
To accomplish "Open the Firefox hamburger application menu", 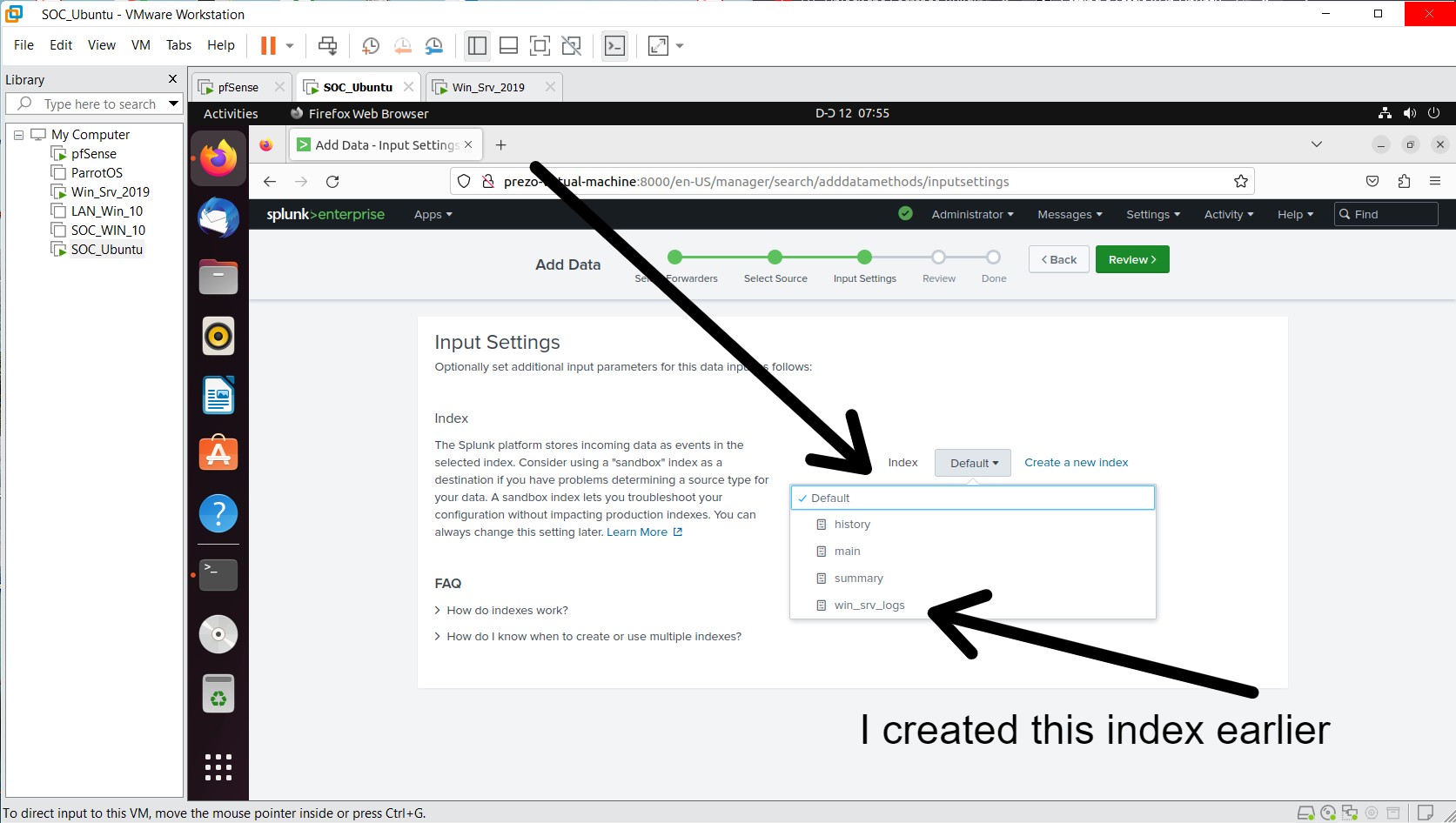I will point(1435,181).
